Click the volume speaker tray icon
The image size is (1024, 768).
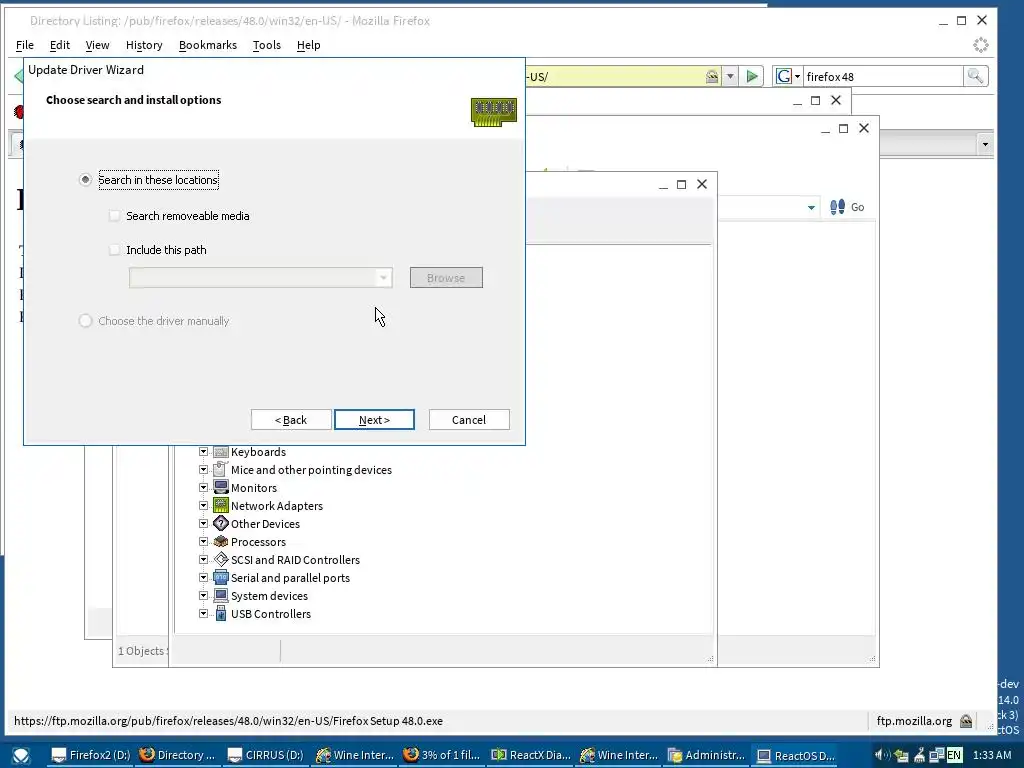(883, 756)
